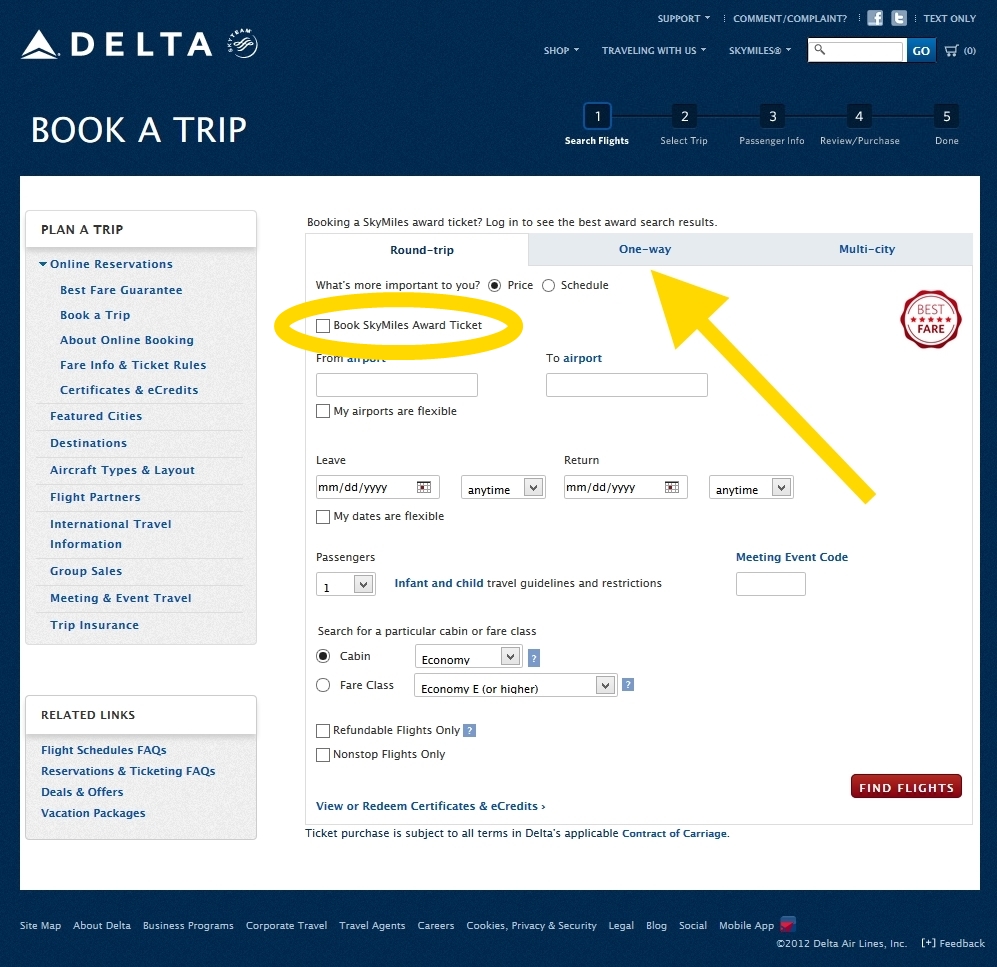Enable Book SkyMiles Award Ticket checkbox
This screenshot has width=997, height=967.
pos(323,326)
